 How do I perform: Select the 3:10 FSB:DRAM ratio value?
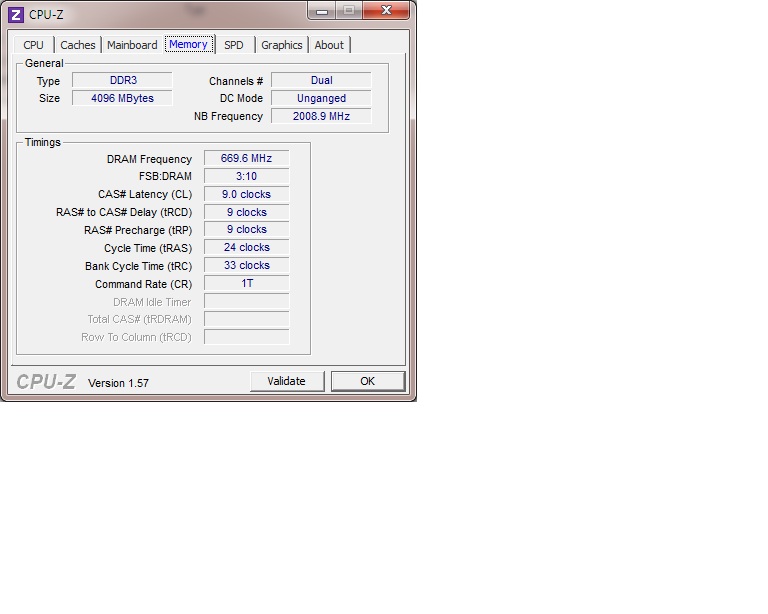tap(246, 176)
